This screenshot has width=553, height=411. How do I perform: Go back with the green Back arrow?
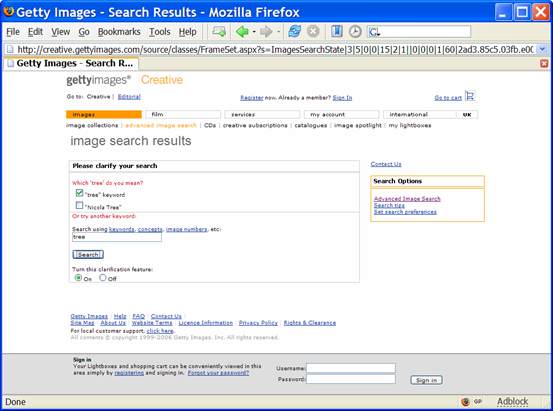pyautogui.click(x=242, y=32)
